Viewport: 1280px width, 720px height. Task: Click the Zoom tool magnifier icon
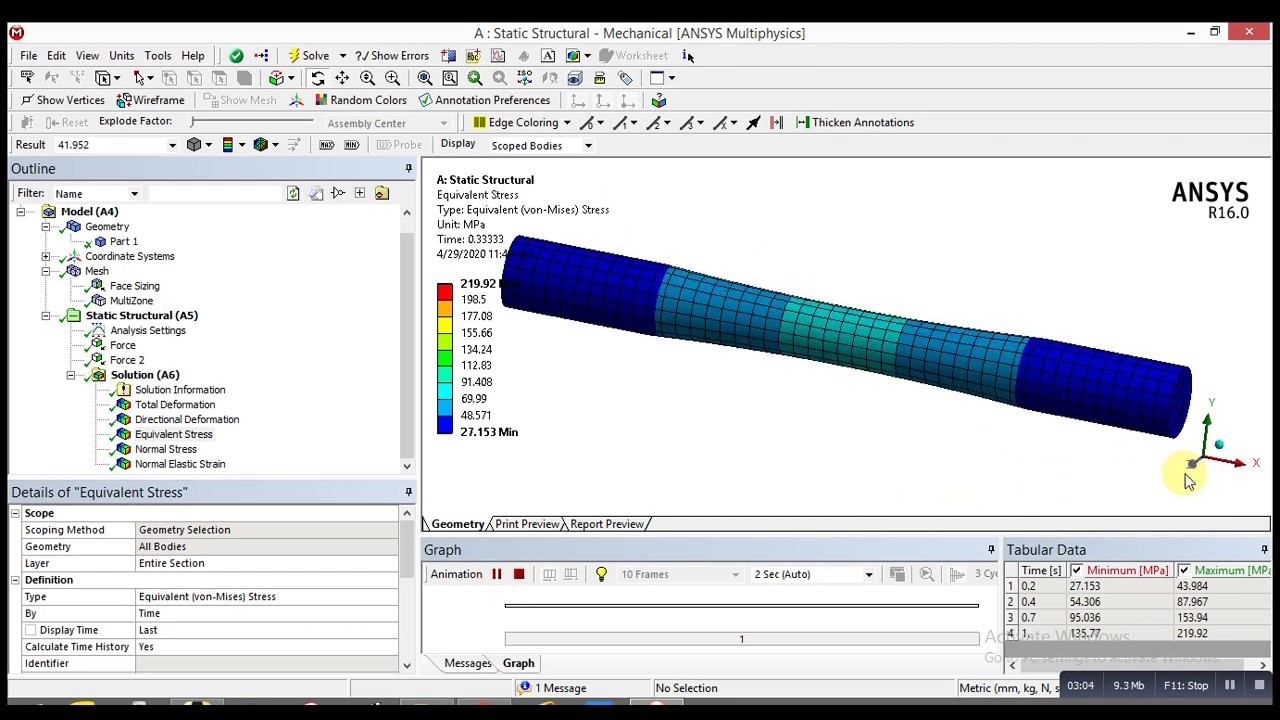coord(367,78)
